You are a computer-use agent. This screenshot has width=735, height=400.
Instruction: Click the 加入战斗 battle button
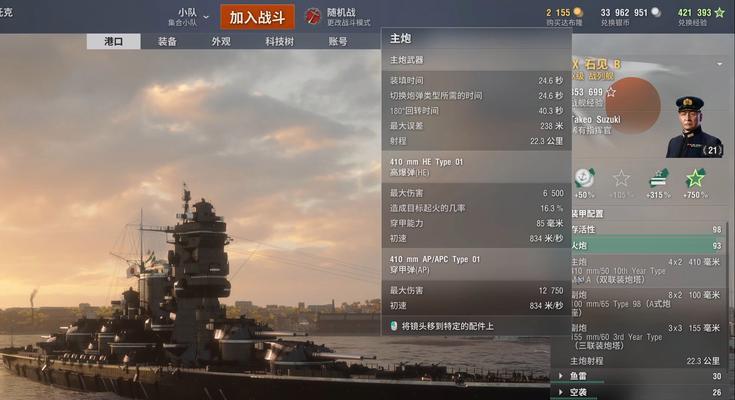[x=257, y=17]
